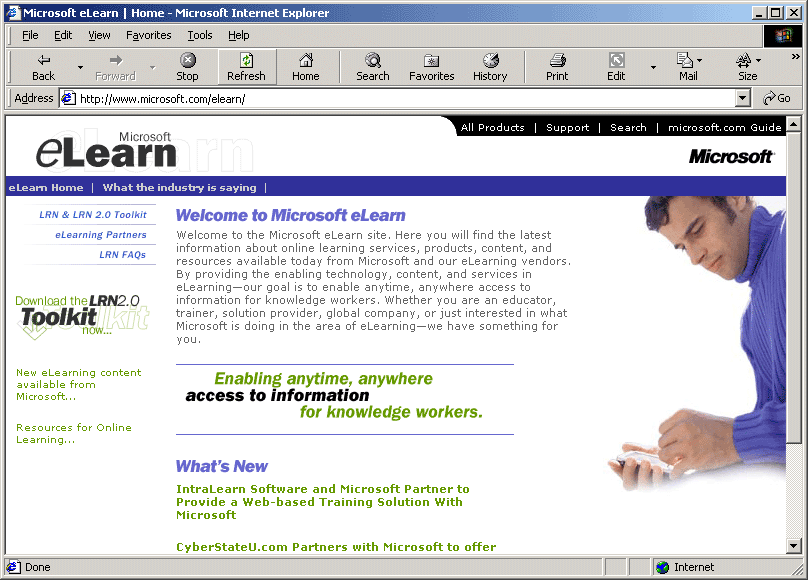
Task: Expand the Back history dropdown arrow
Action: 80,67
